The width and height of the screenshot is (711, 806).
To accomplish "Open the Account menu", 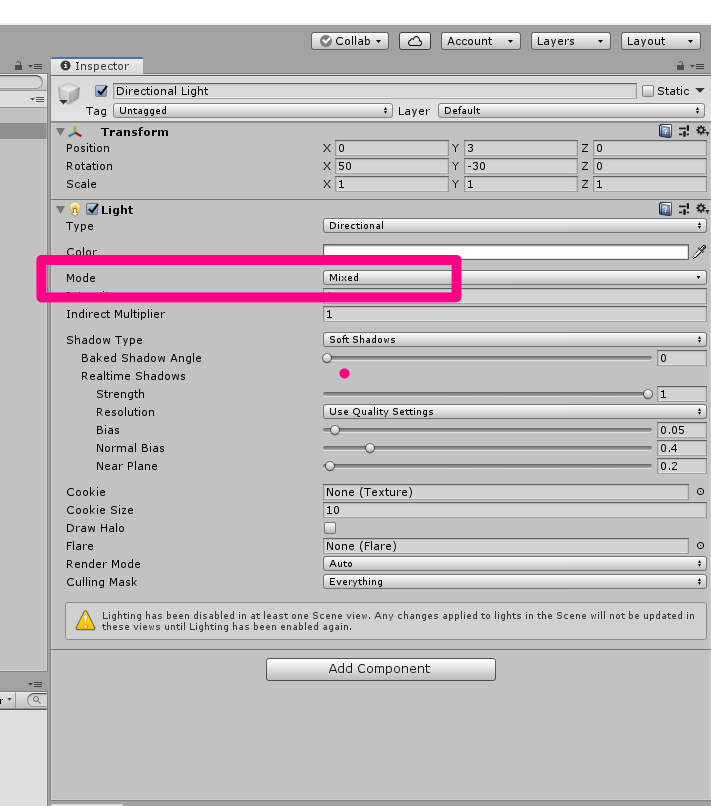I will coord(481,41).
